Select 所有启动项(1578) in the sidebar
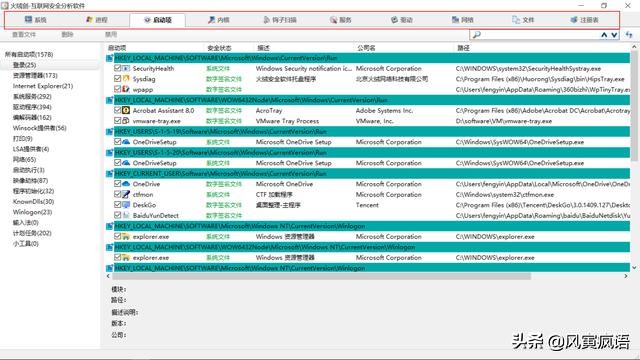 [29, 54]
